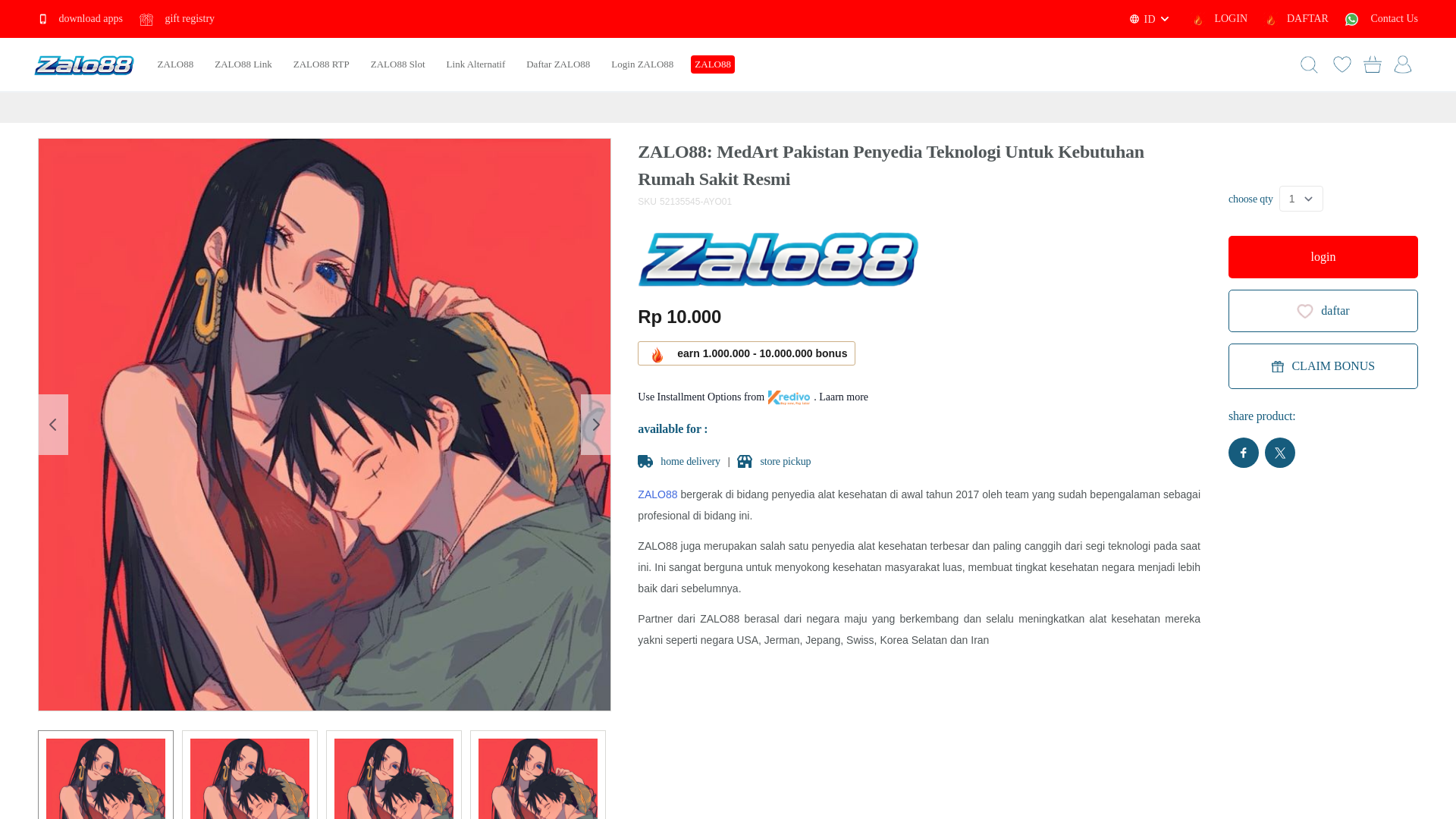Click the gift registry link
Screen dimensions: 1456x819
[177, 19]
